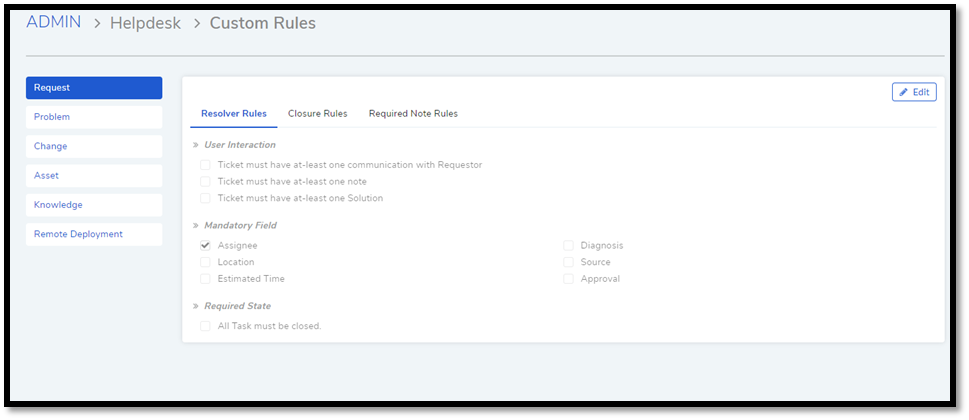Image resolution: width=969 pixels, height=420 pixels.
Task: Open the Problem section in sidebar
Action: click(94, 117)
